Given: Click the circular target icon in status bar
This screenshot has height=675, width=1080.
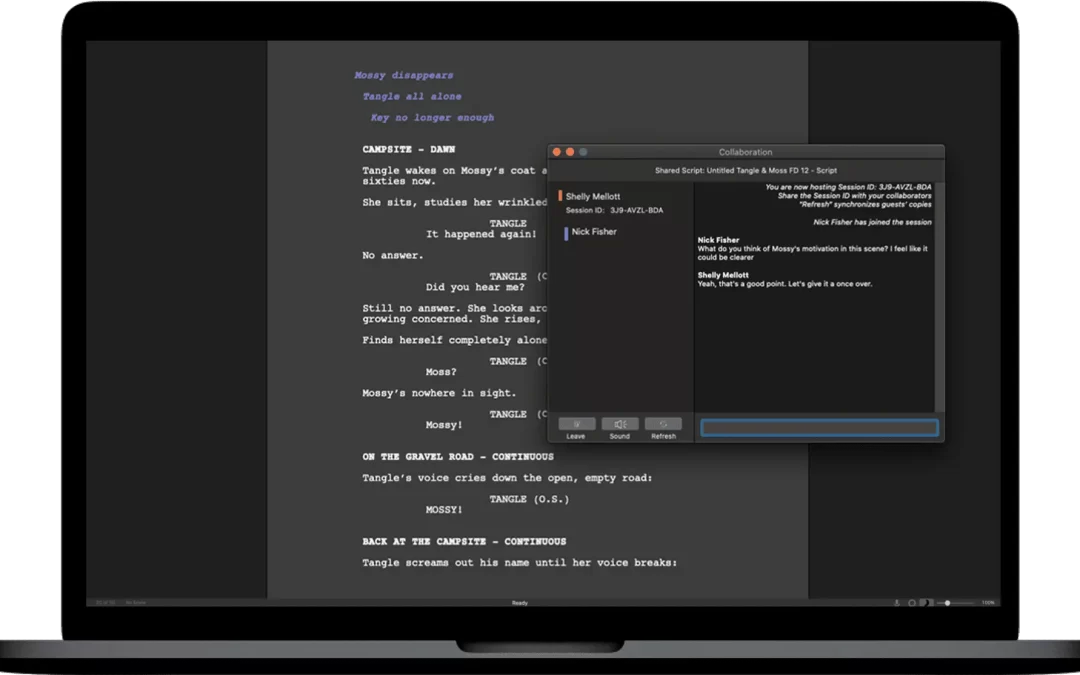Looking at the screenshot, I should tap(912, 603).
